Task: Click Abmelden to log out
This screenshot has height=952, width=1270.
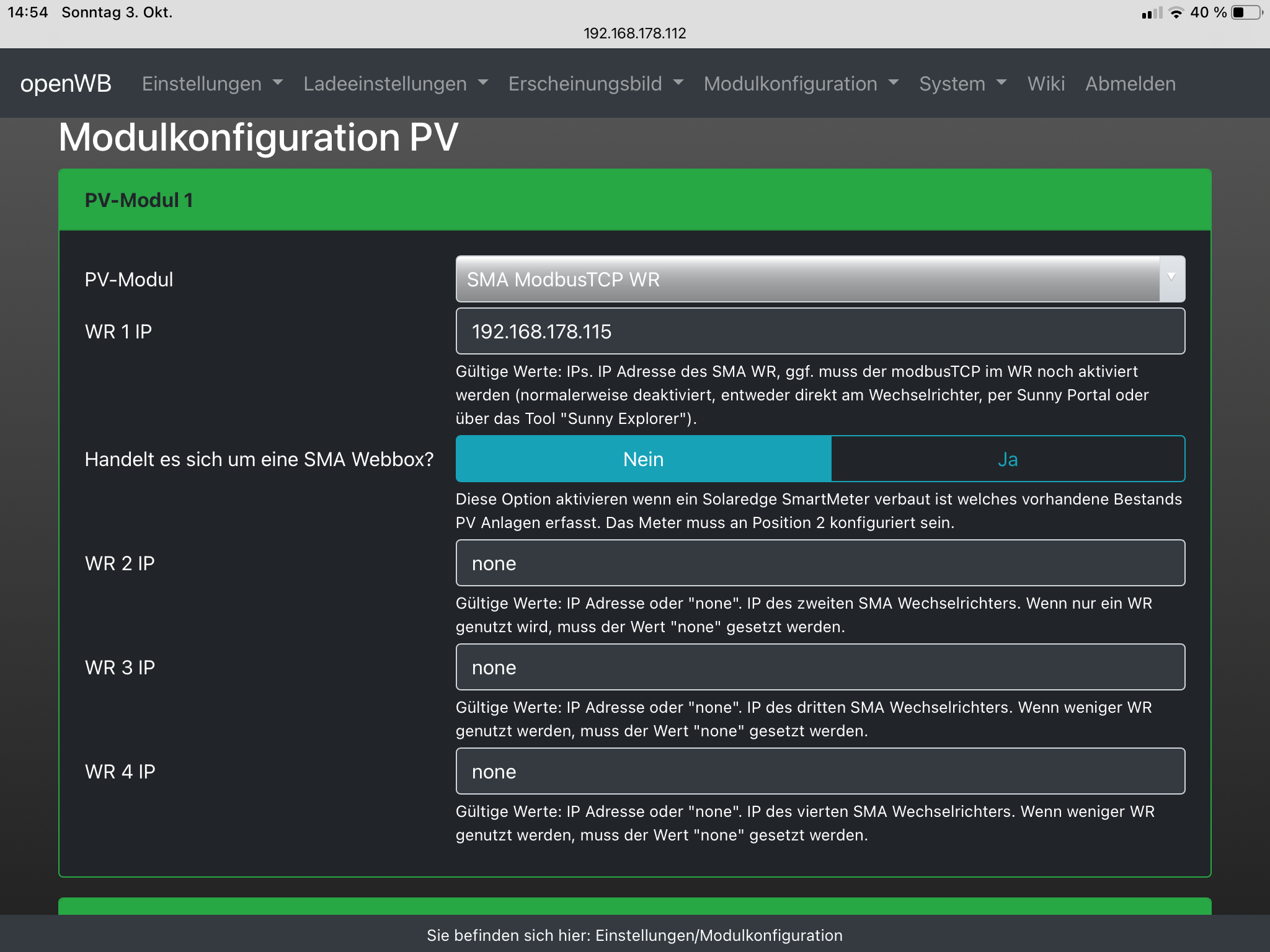Action: click(1130, 84)
